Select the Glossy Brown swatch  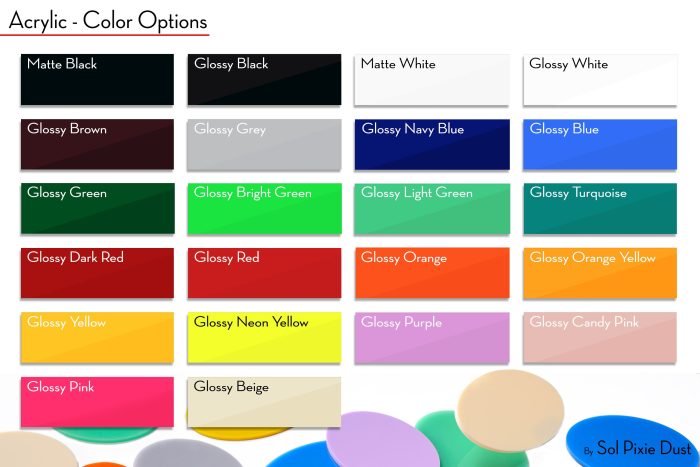coord(97,145)
